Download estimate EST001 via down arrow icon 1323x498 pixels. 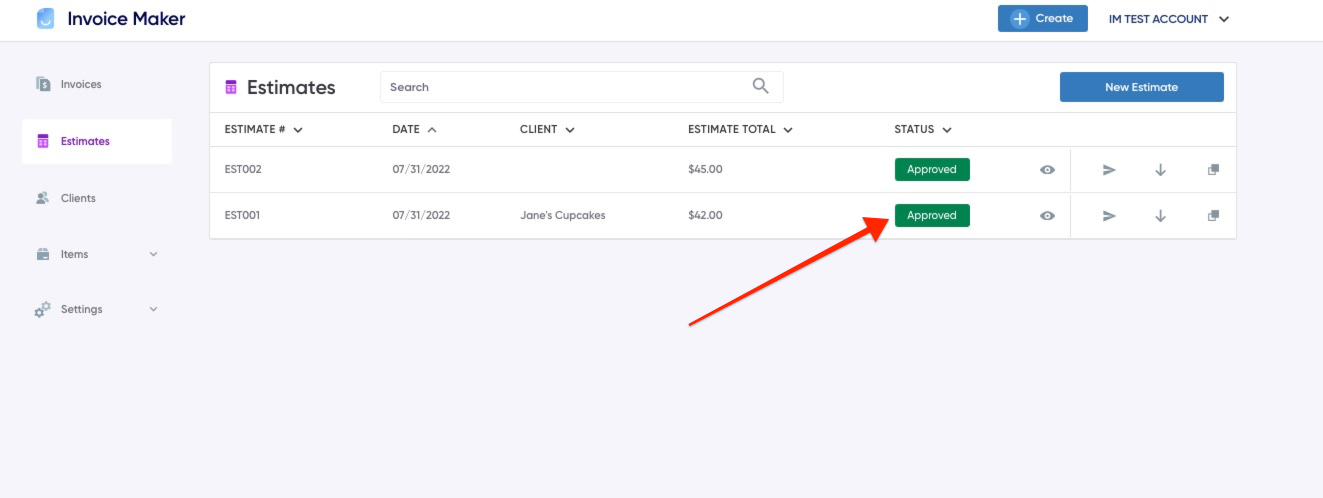click(x=1161, y=216)
